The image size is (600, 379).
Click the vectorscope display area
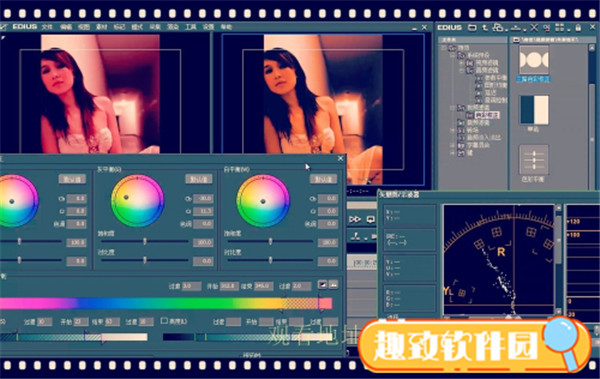click(x=499, y=260)
